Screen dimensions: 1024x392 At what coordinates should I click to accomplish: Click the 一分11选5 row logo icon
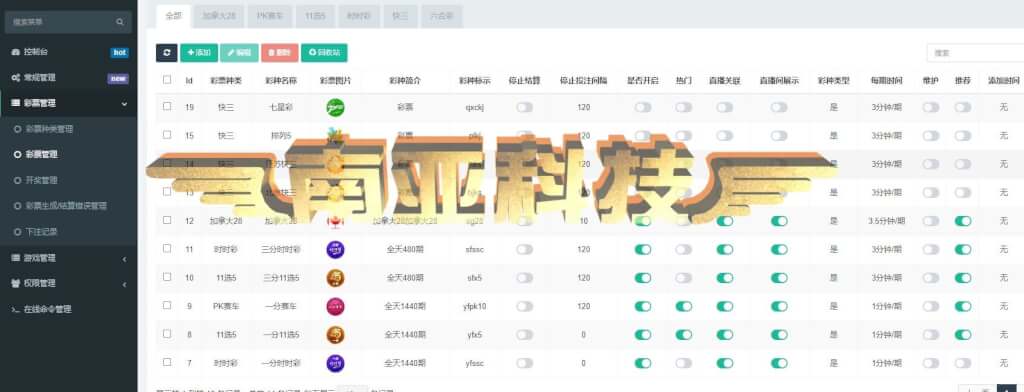[336, 335]
